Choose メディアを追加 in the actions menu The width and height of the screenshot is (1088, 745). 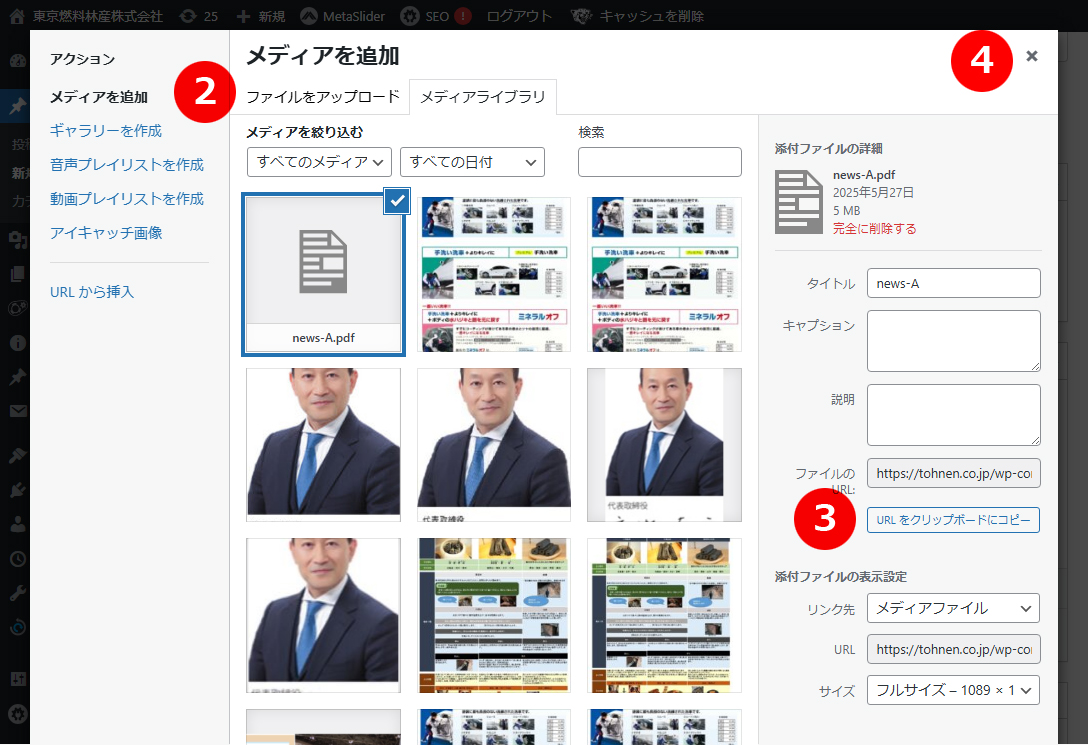click(99, 97)
